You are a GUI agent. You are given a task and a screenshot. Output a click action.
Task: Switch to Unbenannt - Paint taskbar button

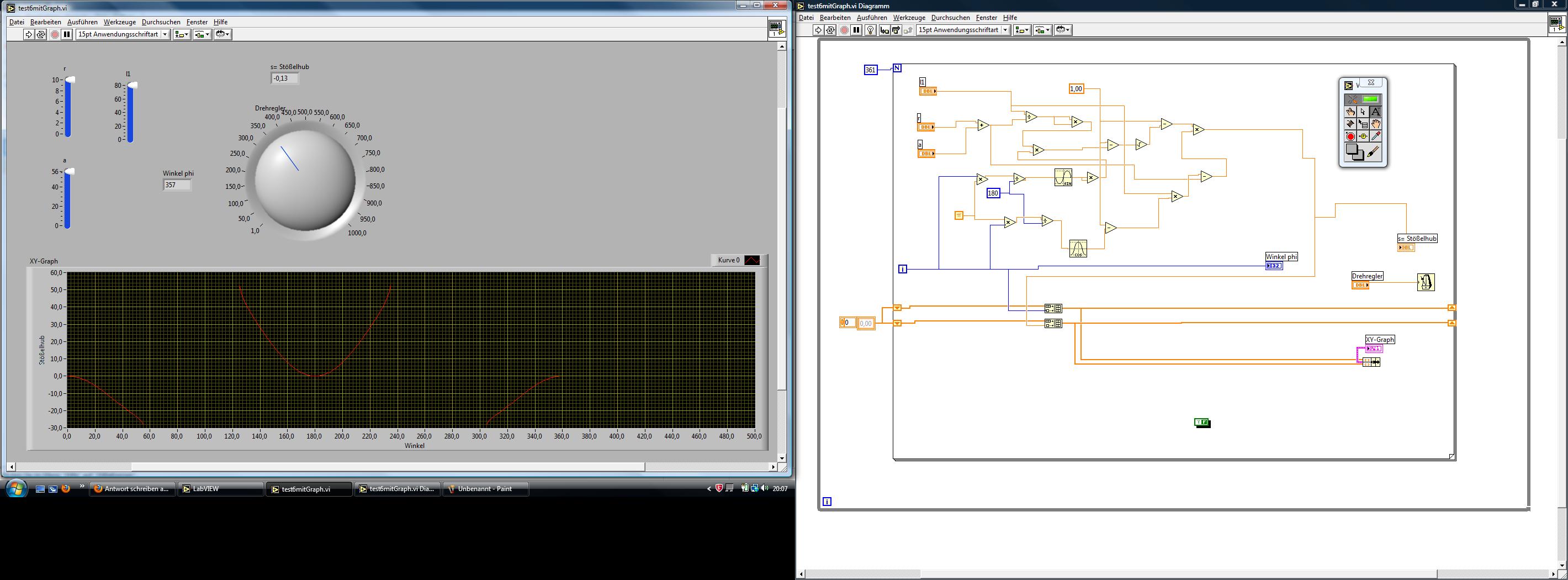point(485,489)
